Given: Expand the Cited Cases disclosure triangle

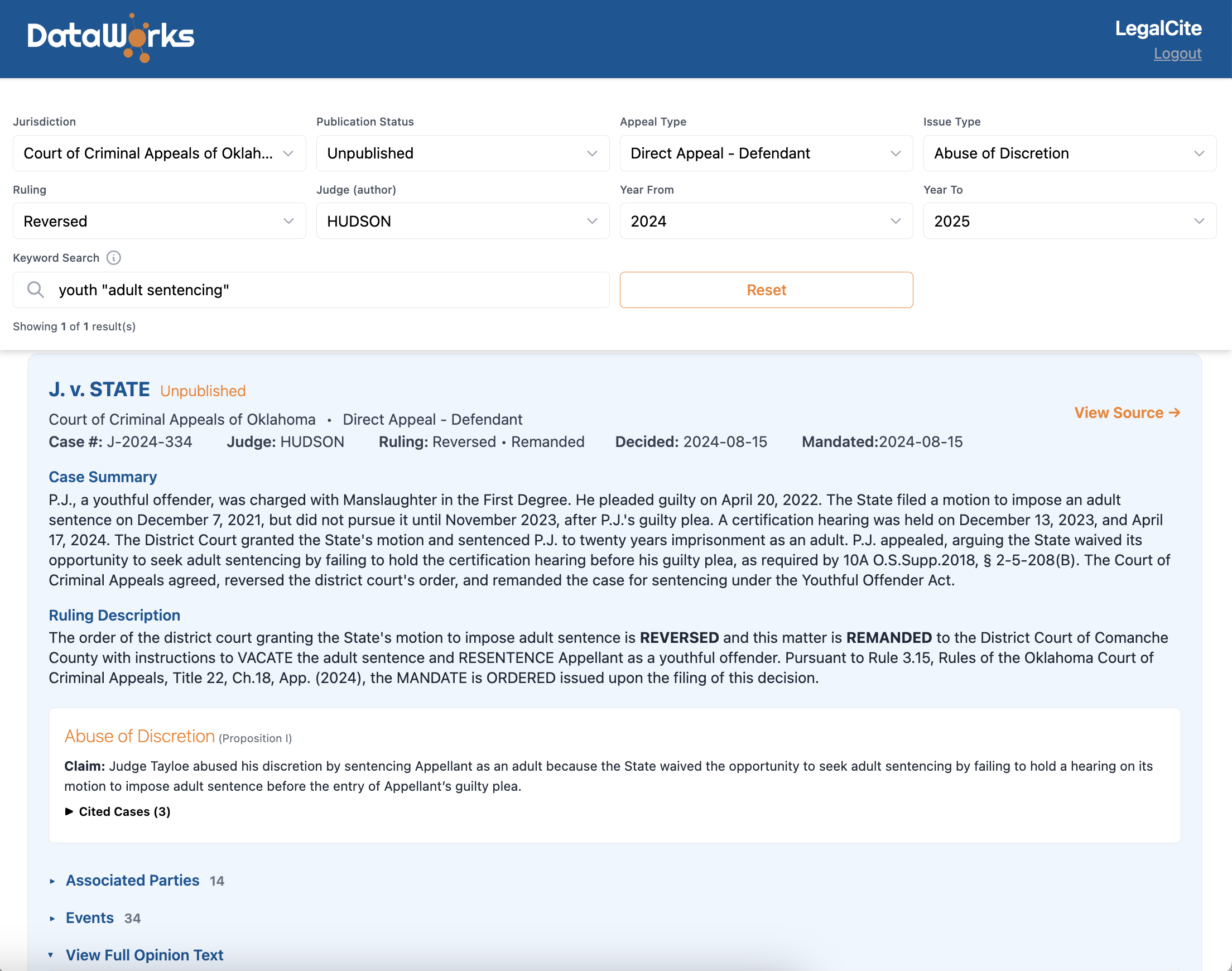Looking at the screenshot, I should click(69, 811).
